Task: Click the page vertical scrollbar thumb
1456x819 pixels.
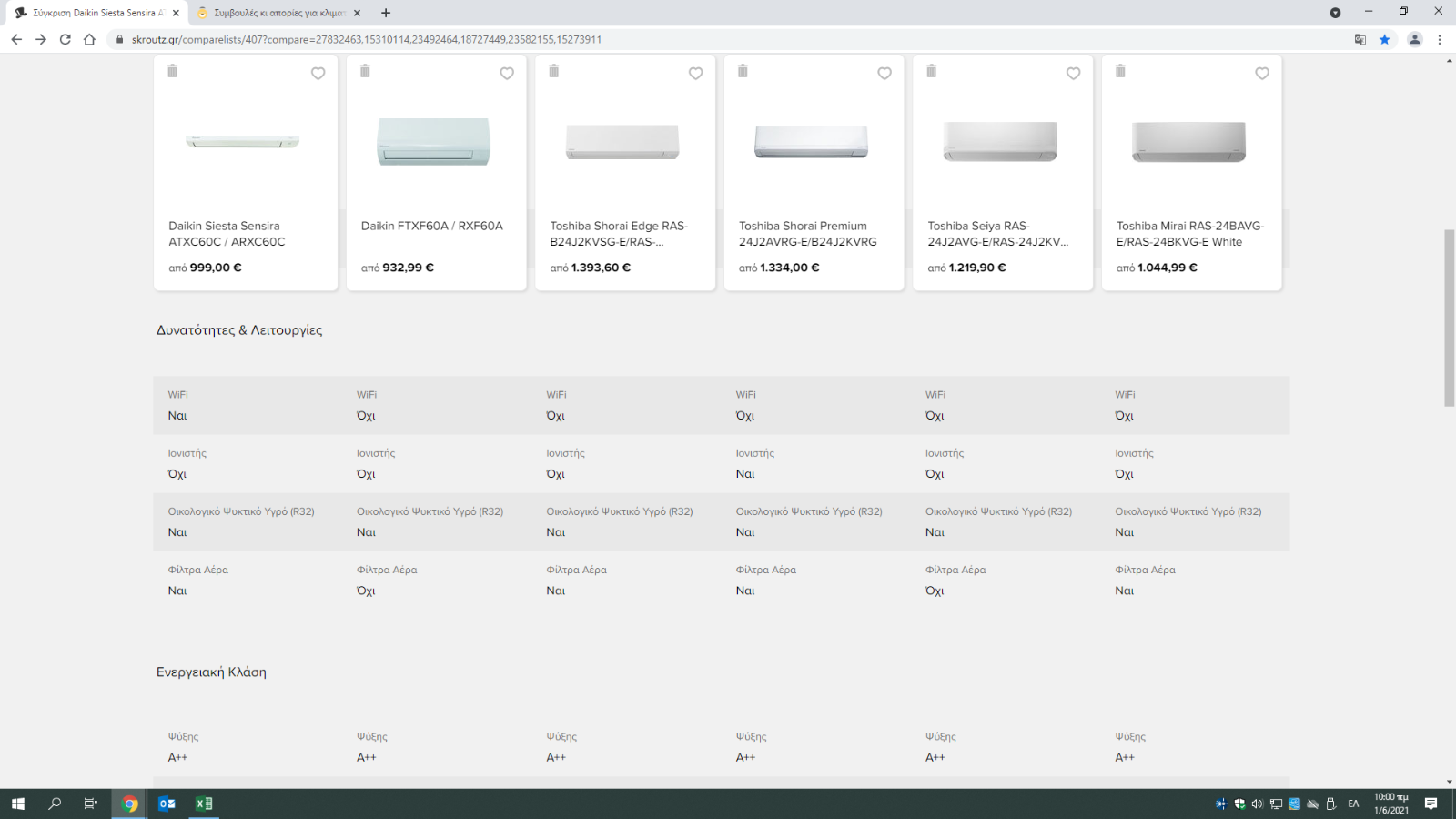Action: point(1449,318)
